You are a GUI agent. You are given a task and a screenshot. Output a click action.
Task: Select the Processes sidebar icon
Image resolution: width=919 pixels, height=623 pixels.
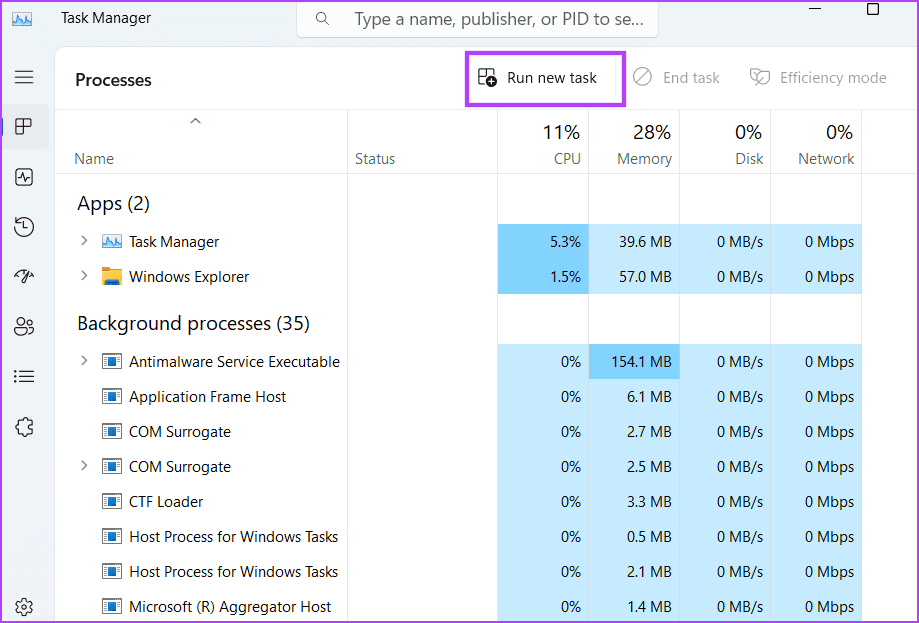point(24,127)
